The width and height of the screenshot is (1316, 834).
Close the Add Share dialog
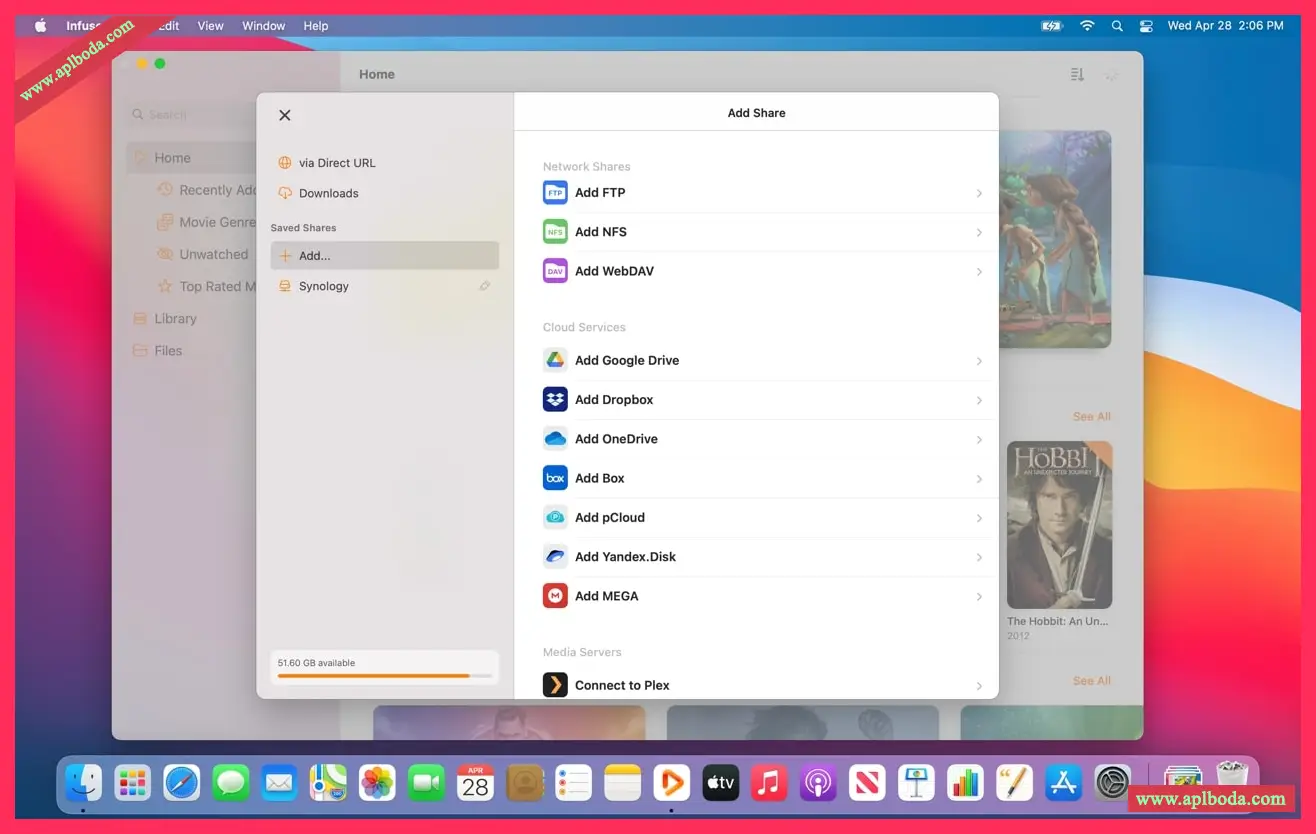pyautogui.click(x=285, y=115)
